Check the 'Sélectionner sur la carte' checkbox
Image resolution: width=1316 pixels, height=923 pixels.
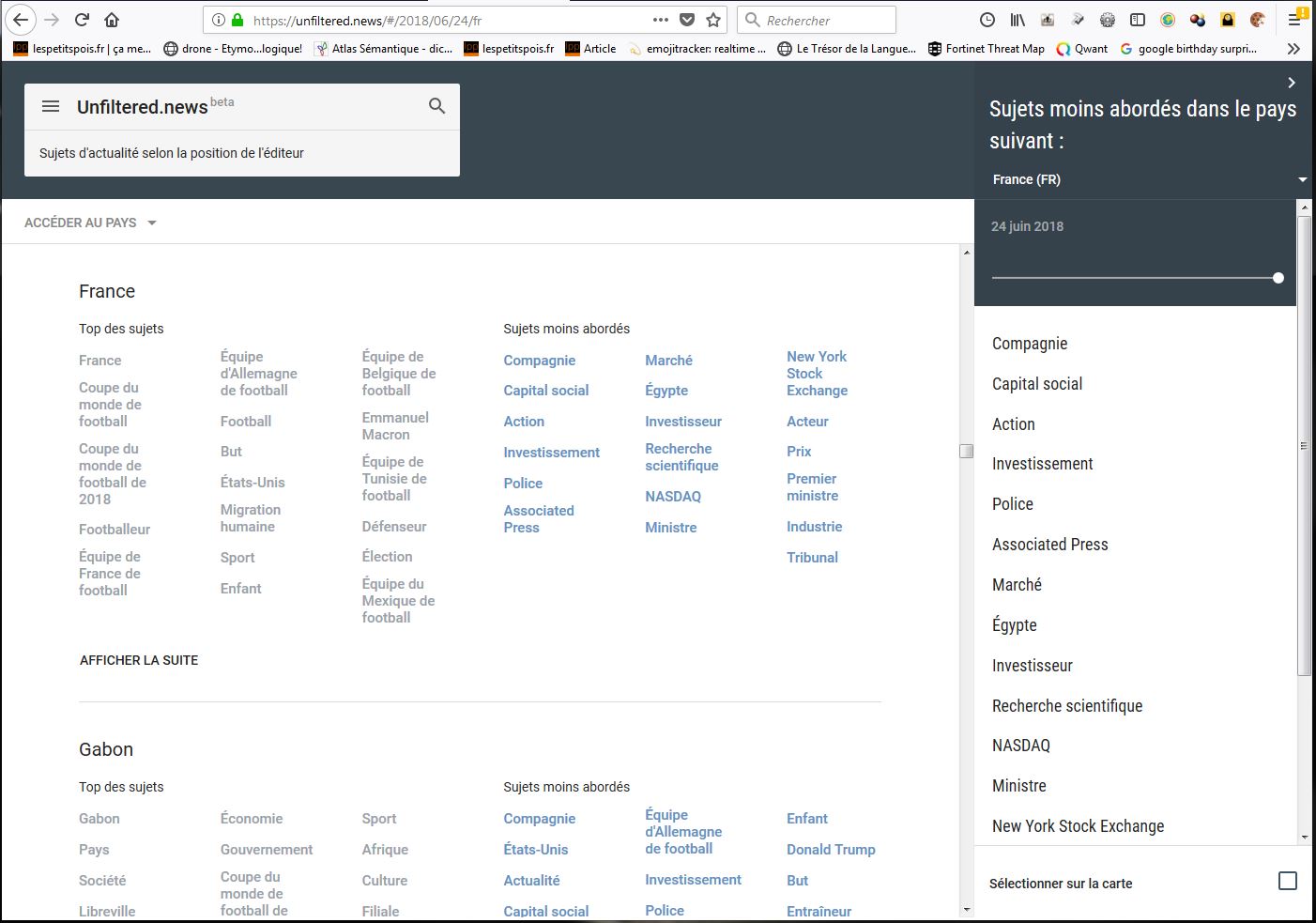[1288, 881]
